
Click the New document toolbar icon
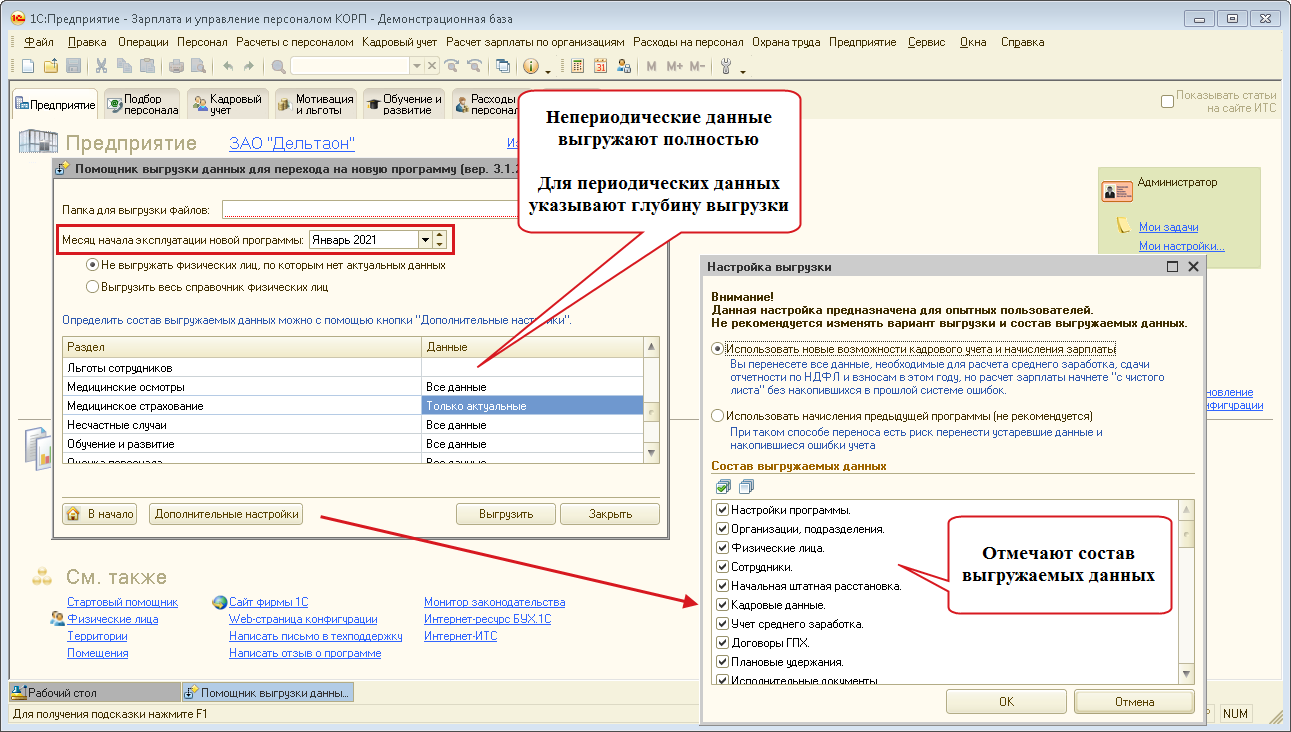28,66
